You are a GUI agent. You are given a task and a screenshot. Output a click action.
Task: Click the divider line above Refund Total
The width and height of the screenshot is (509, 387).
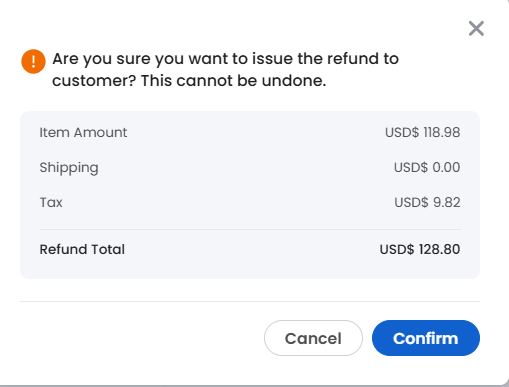pos(250,229)
